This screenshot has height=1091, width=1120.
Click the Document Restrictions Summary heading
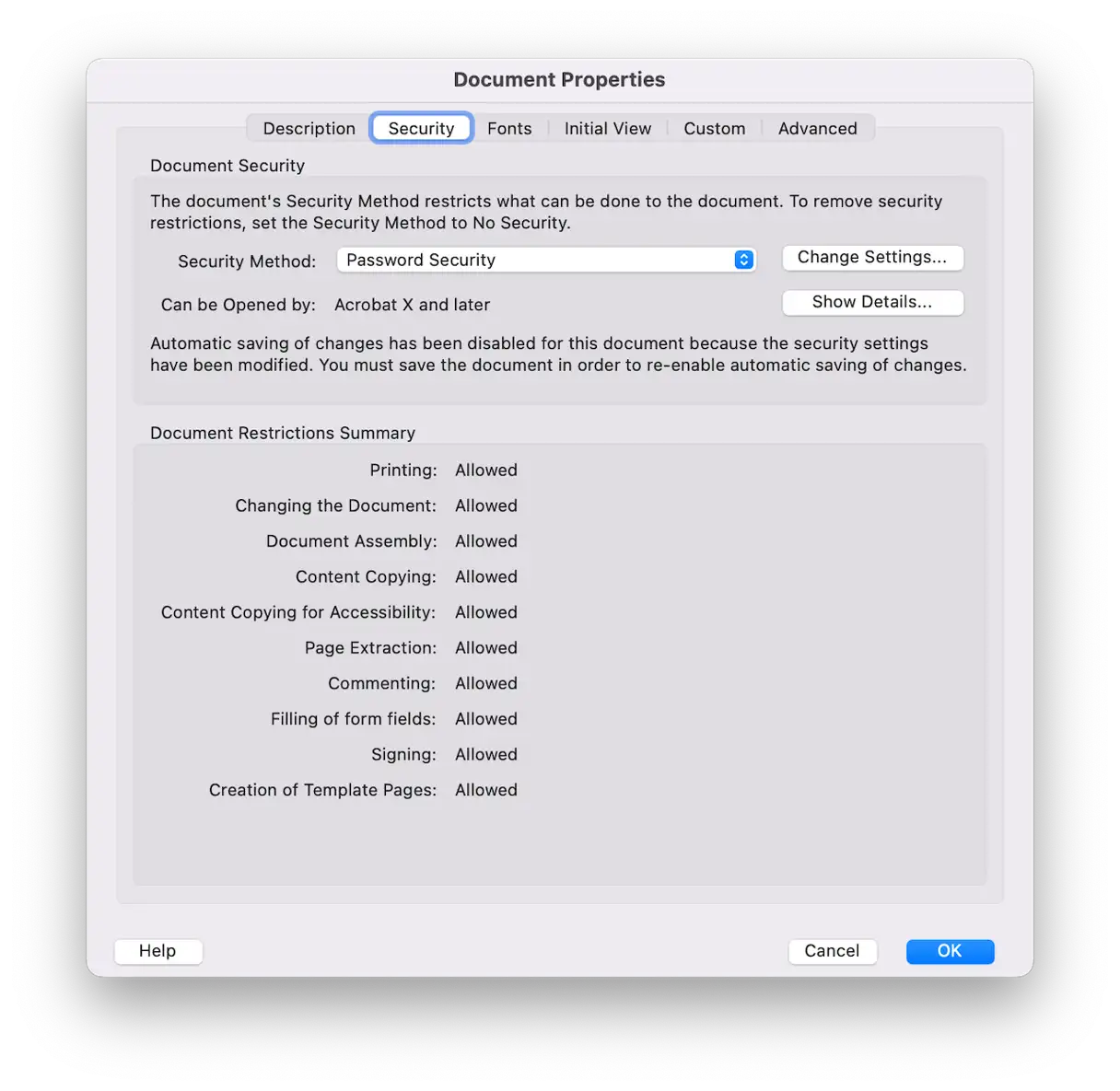(282, 434)
